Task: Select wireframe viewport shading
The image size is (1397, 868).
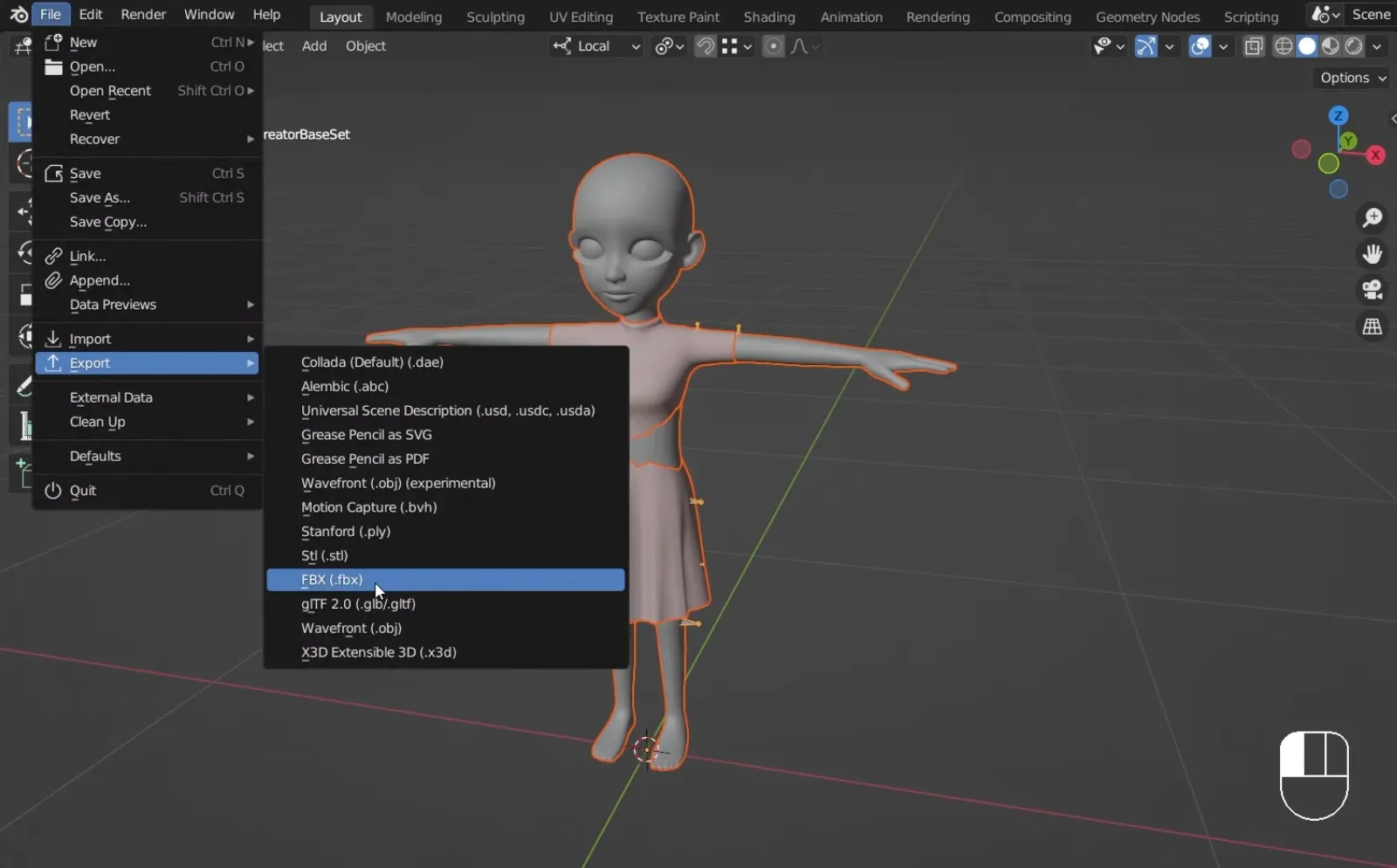Action: 1283,46
